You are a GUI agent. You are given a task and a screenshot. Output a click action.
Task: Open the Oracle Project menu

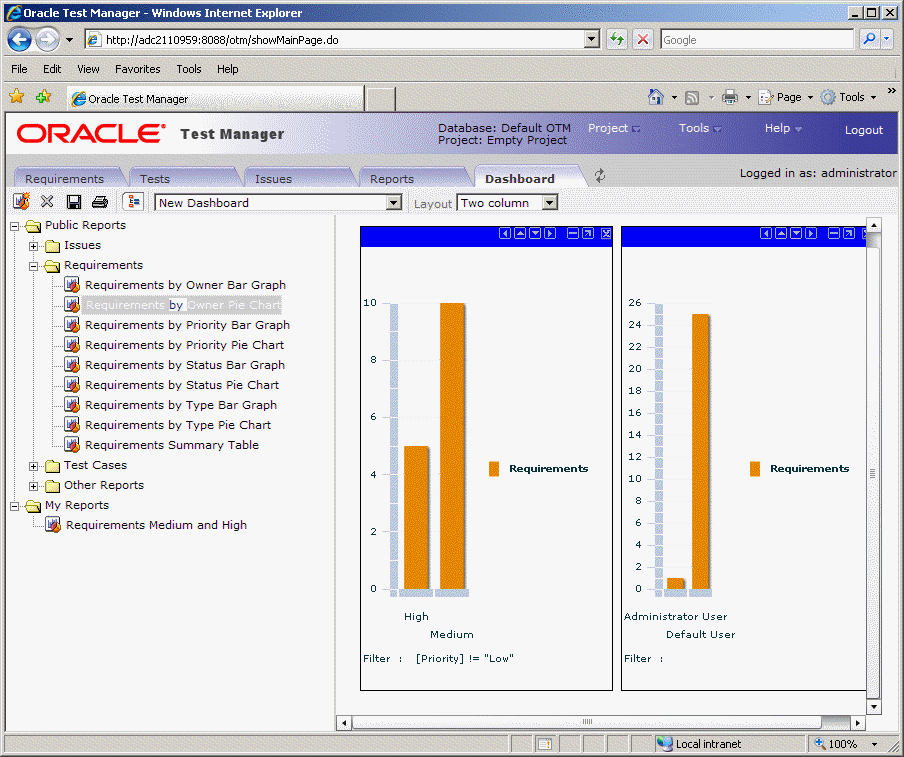coord(613,128)
